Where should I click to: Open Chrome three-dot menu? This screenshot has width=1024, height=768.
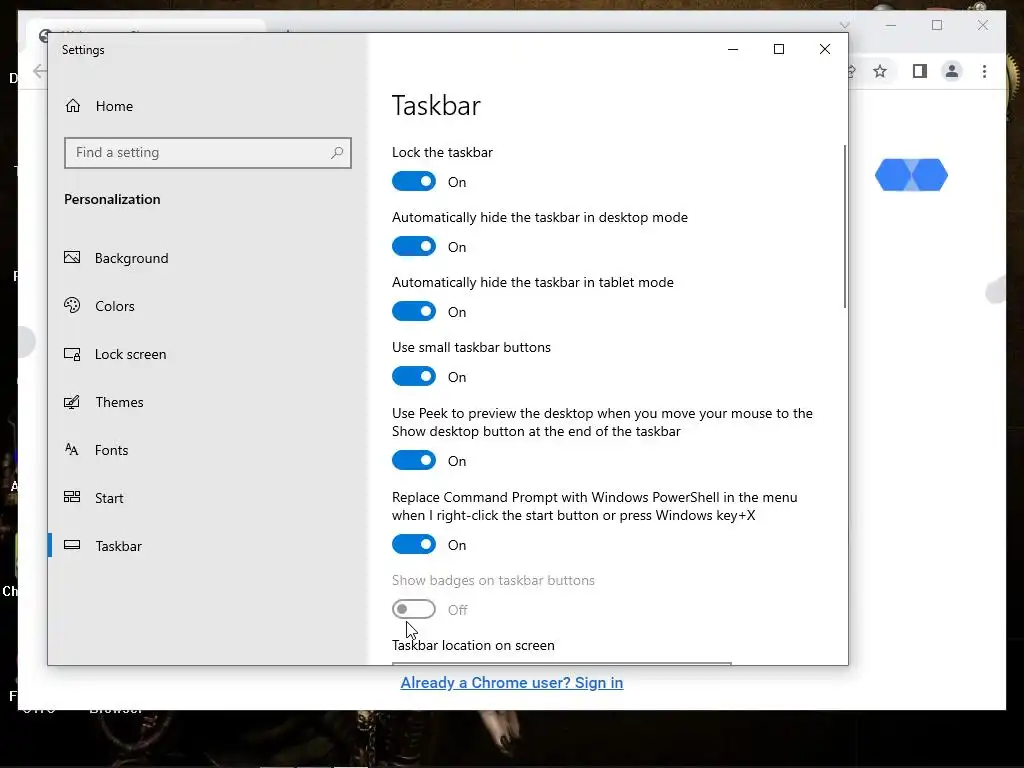tap(984, 71)
